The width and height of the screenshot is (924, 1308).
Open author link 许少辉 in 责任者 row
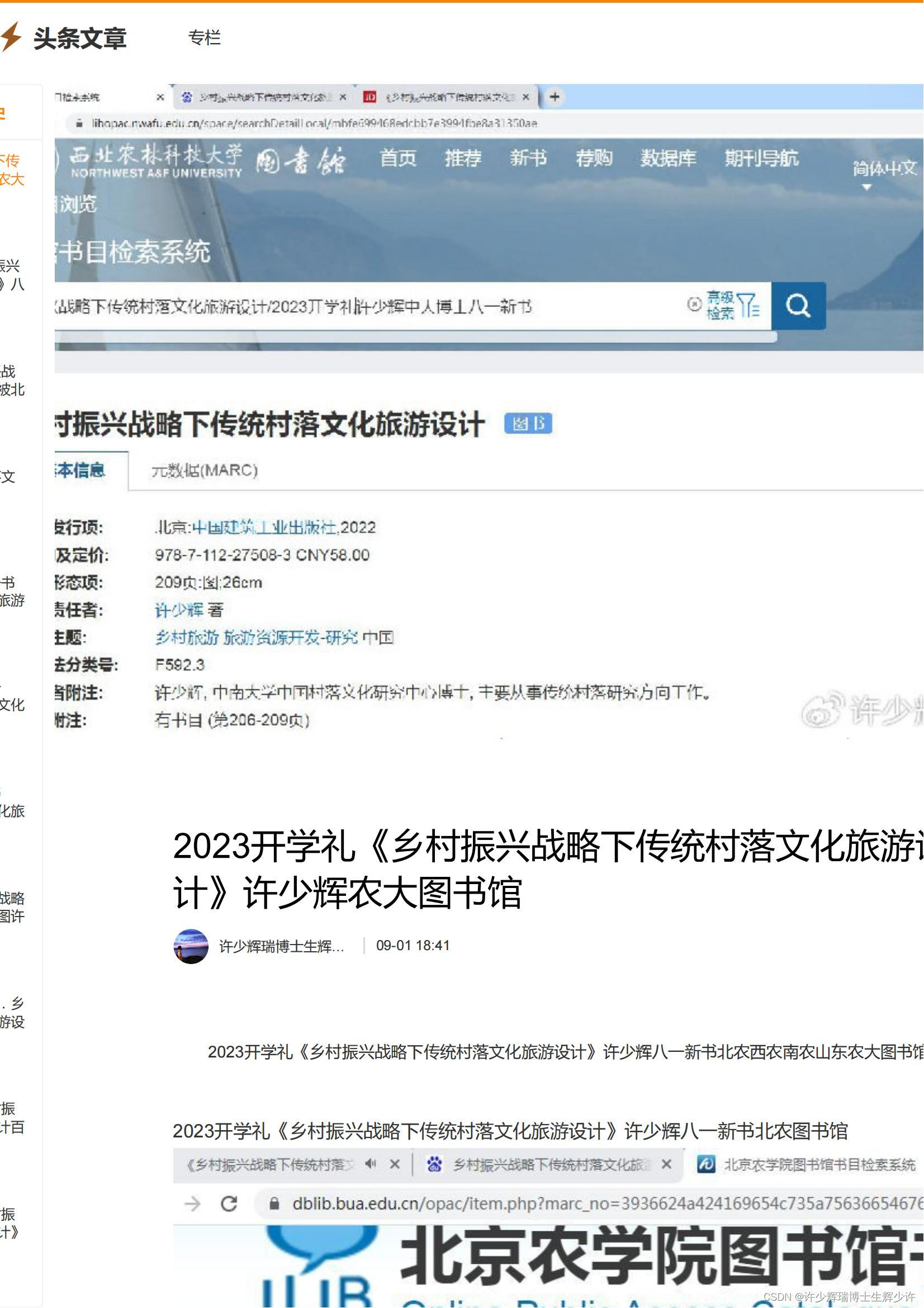(179, 611)
